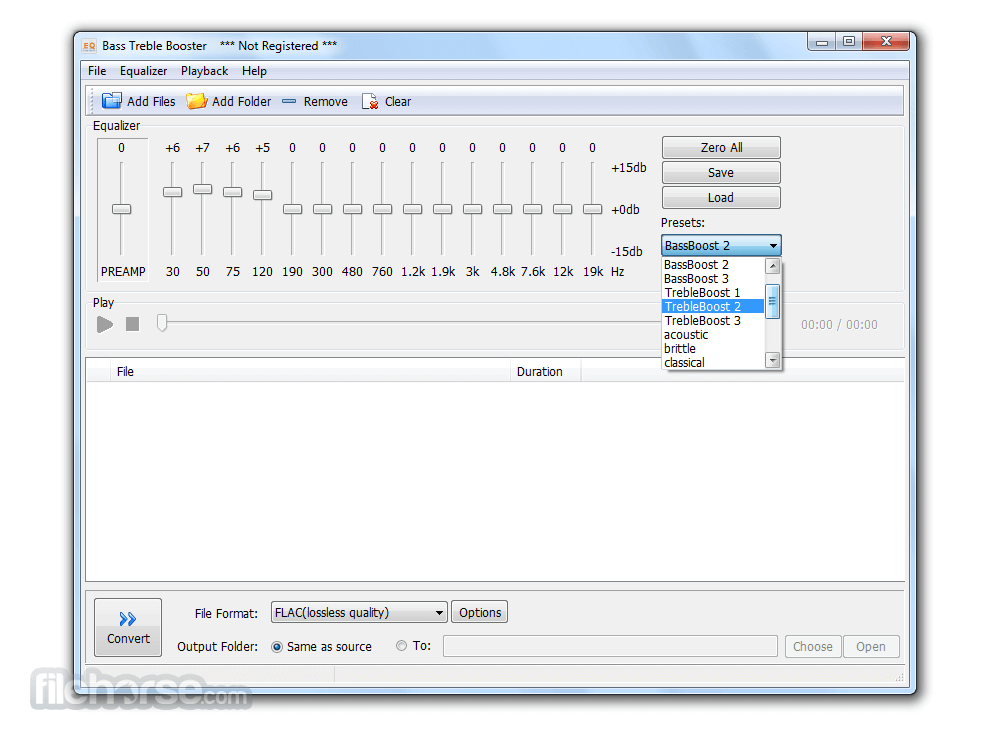Click the Open output folder button

(x=871, y=647)
